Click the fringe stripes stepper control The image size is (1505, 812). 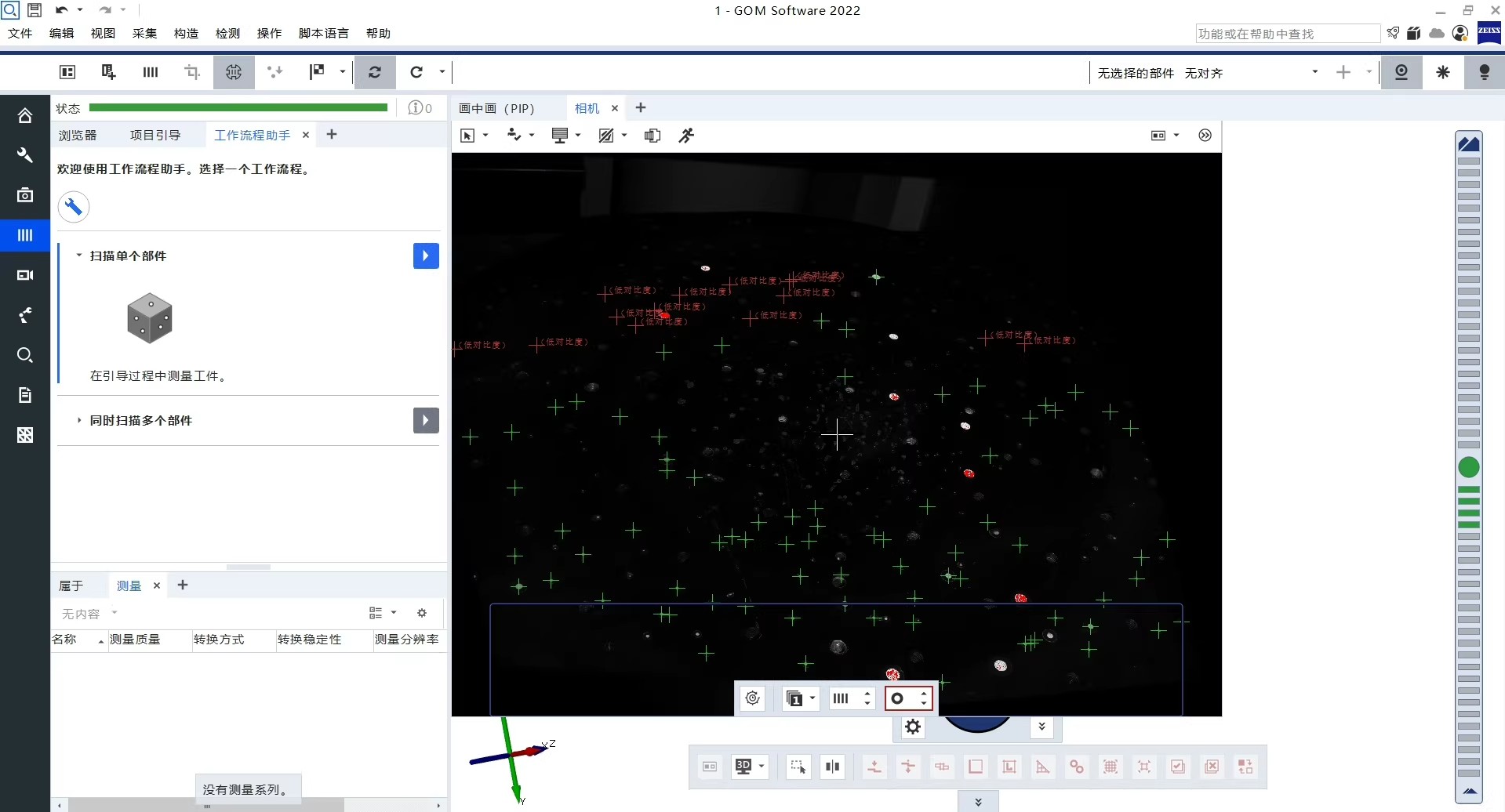(x=852, y=698)
